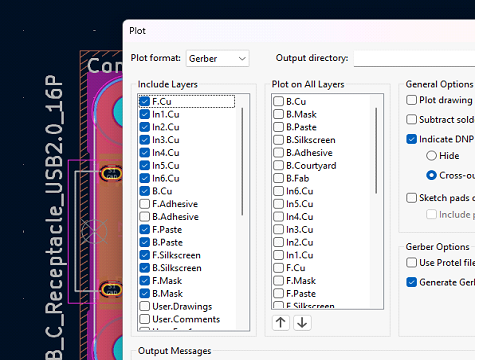Image resolution: width=479 pixels, height=361 pixels.
Task: Check B.Mask in Plot on All Layers
Action: tap(279, 114)
